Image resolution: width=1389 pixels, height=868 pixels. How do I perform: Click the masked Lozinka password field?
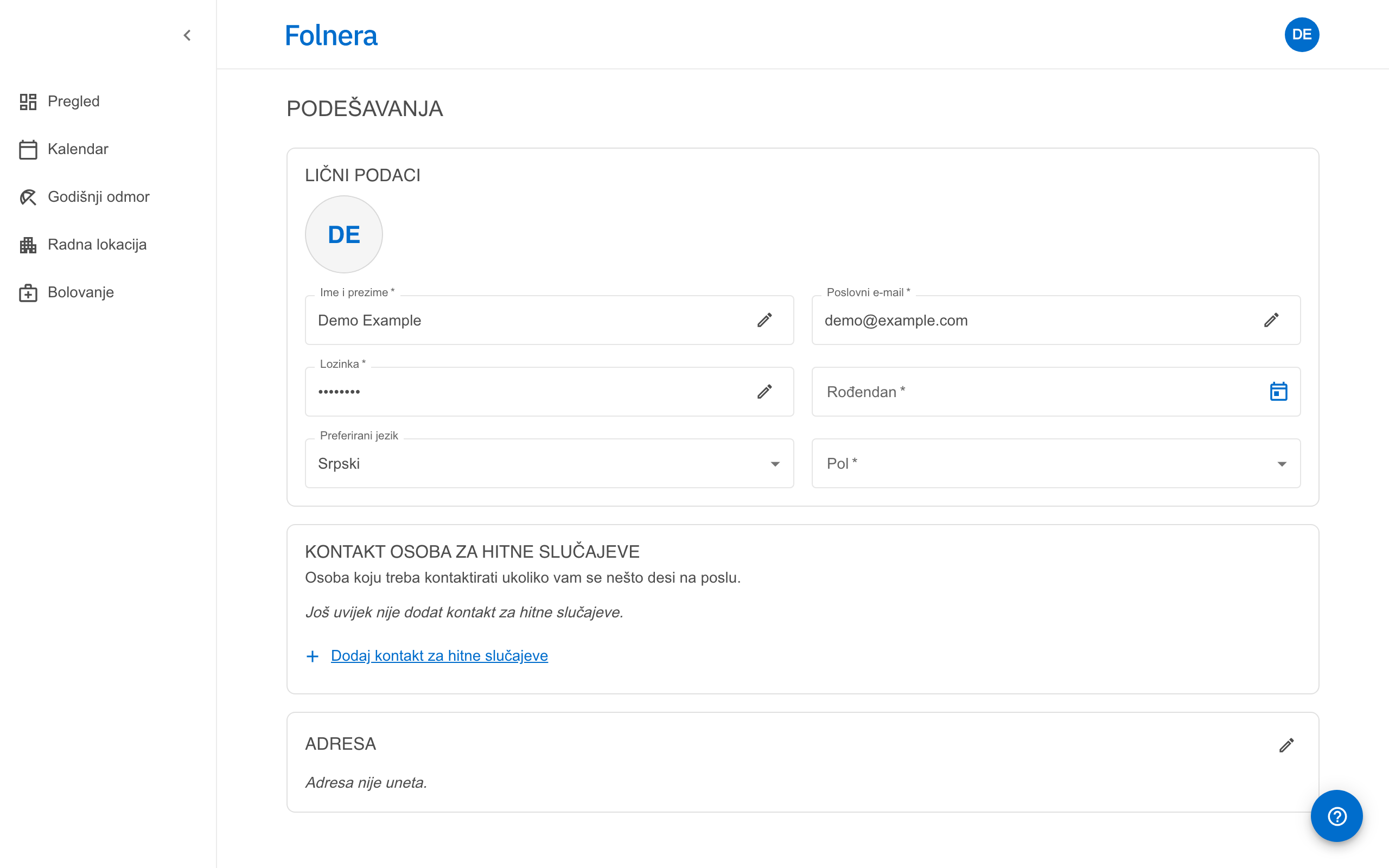pyautogui.click(x=549, y=392)
